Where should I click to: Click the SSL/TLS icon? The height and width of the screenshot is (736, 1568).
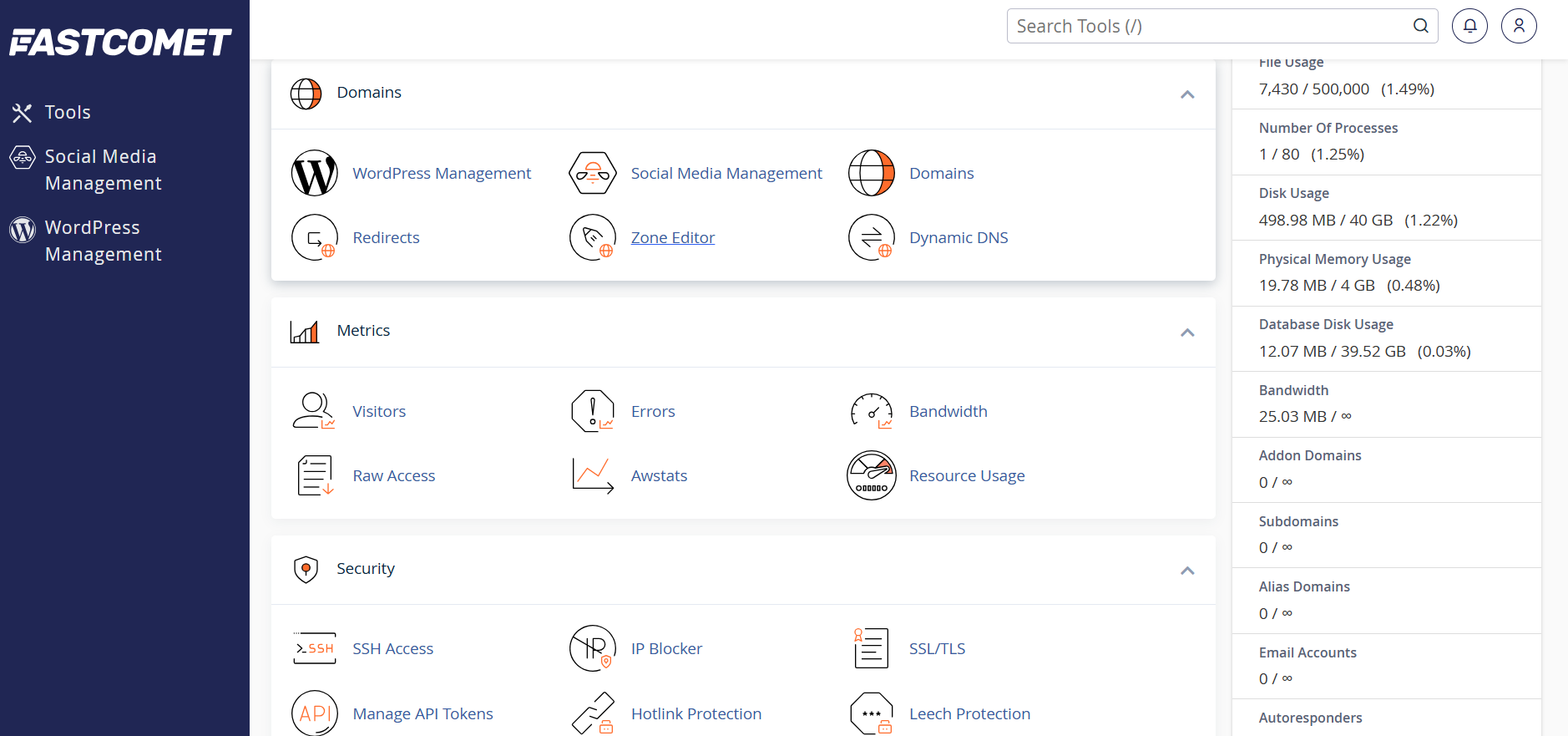[x=871, y=648]
